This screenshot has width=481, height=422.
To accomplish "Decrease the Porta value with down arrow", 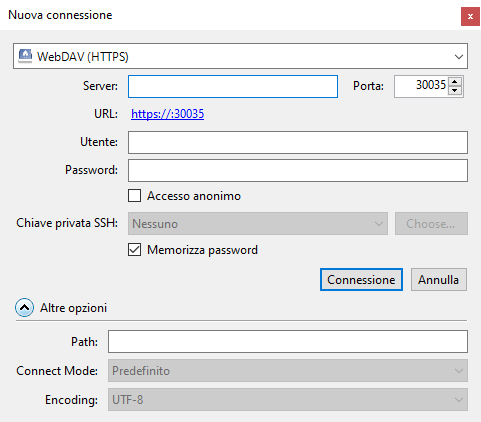I will (x=455, y=91).
